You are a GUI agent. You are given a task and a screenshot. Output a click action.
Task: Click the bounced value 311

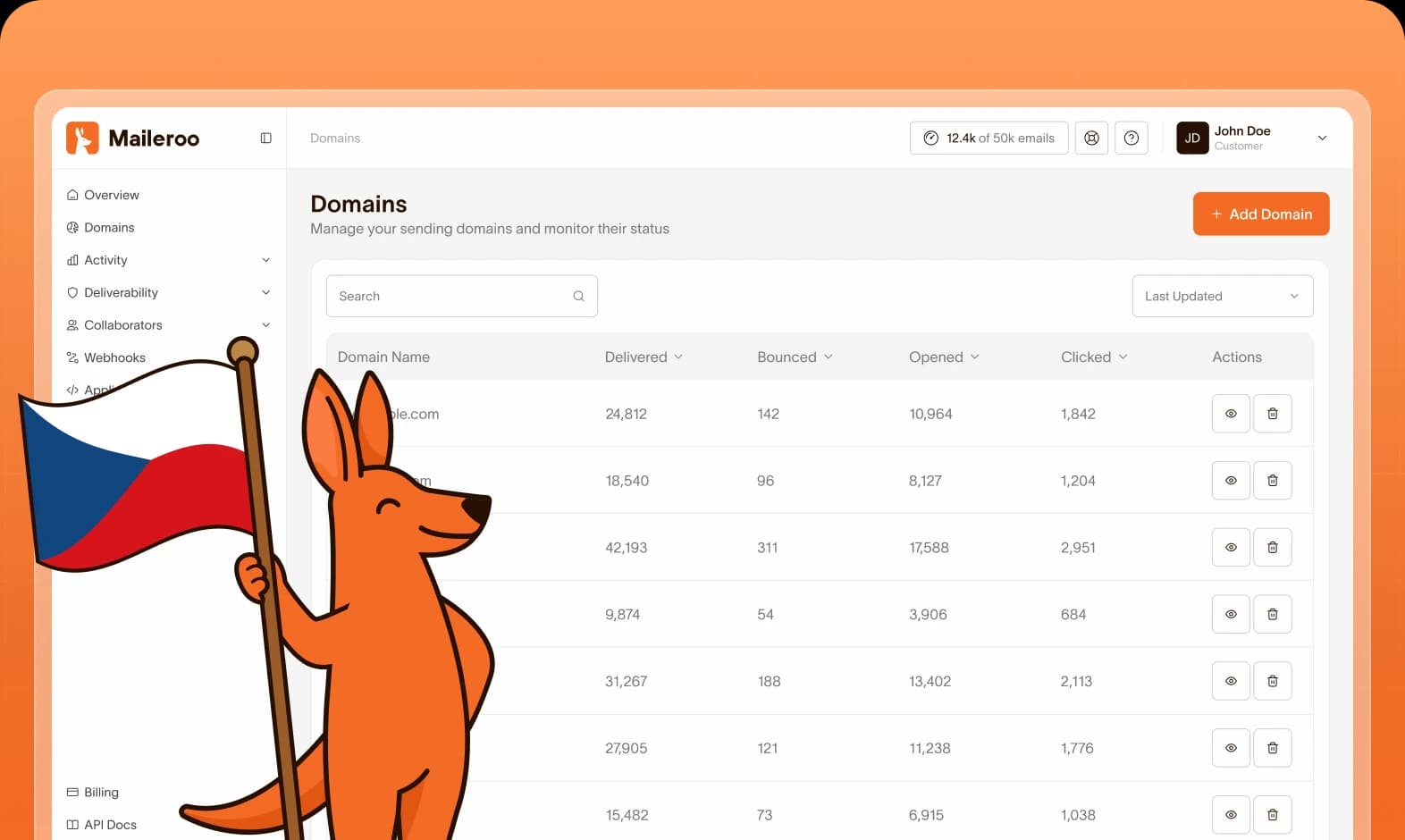(x=767, y=548)
